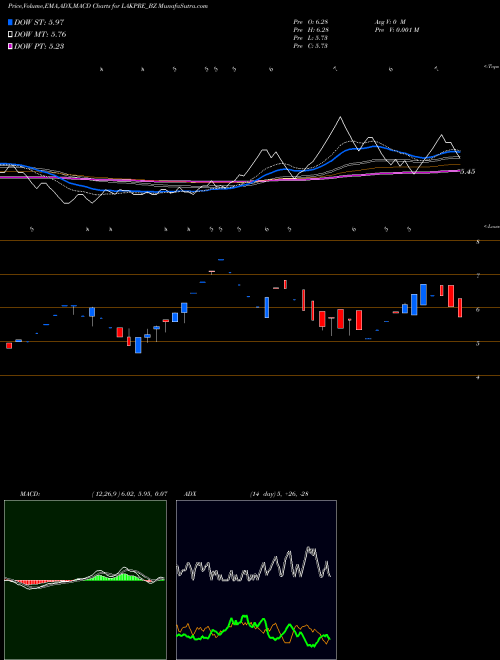The height and width of the screenshot is (660, 500).
Task: Click the white DOW MT legend swatch
Action: (10, 35)
